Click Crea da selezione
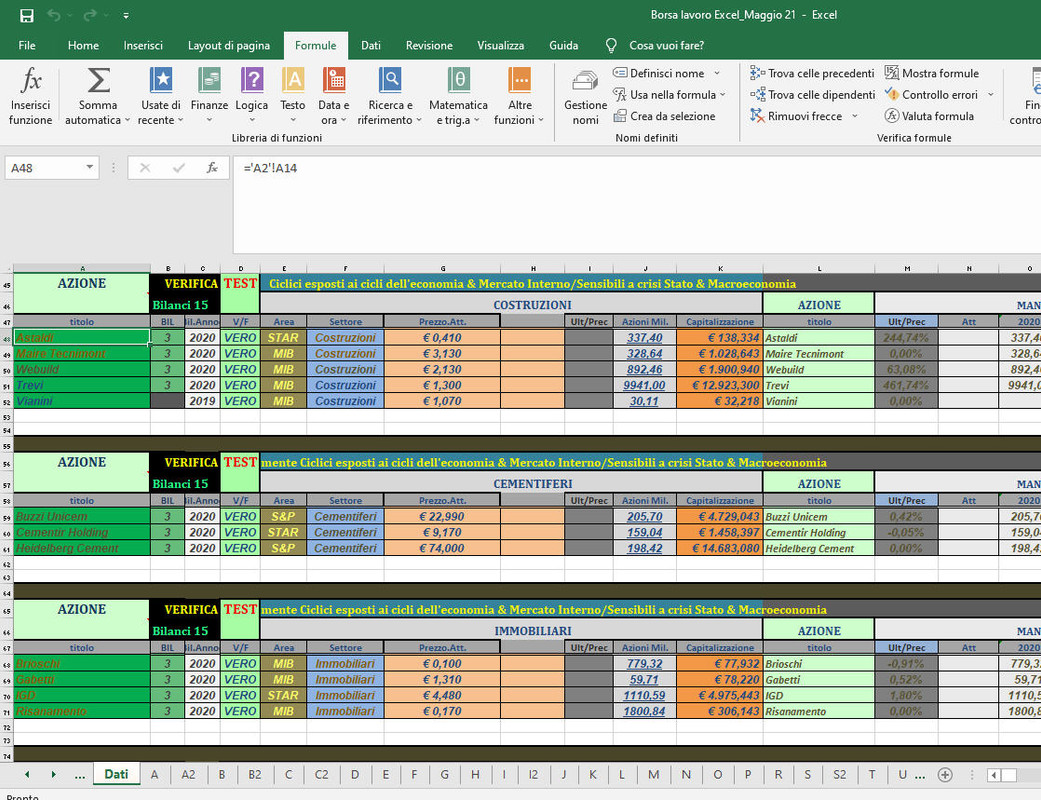Viewport: 1041px width, 800px height. pos(664,116)
